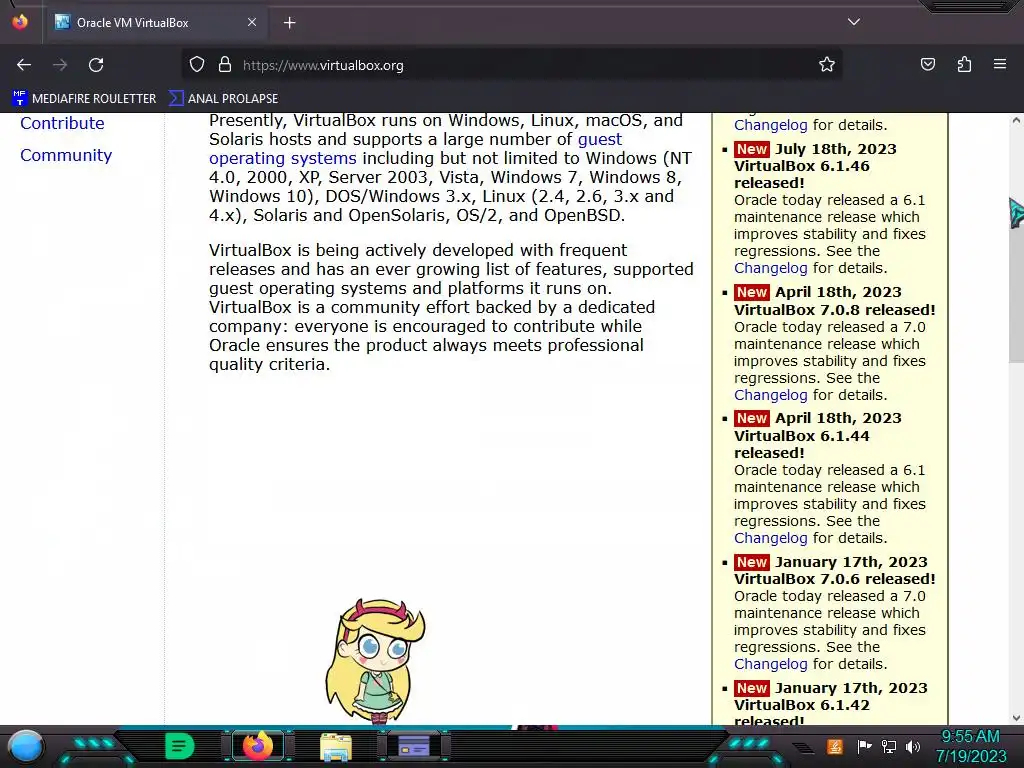Image resolution: width=1024 pixels, height=768 pixels.
Task: Click the scrollbar up arrow
Action: coord(1016,120)
